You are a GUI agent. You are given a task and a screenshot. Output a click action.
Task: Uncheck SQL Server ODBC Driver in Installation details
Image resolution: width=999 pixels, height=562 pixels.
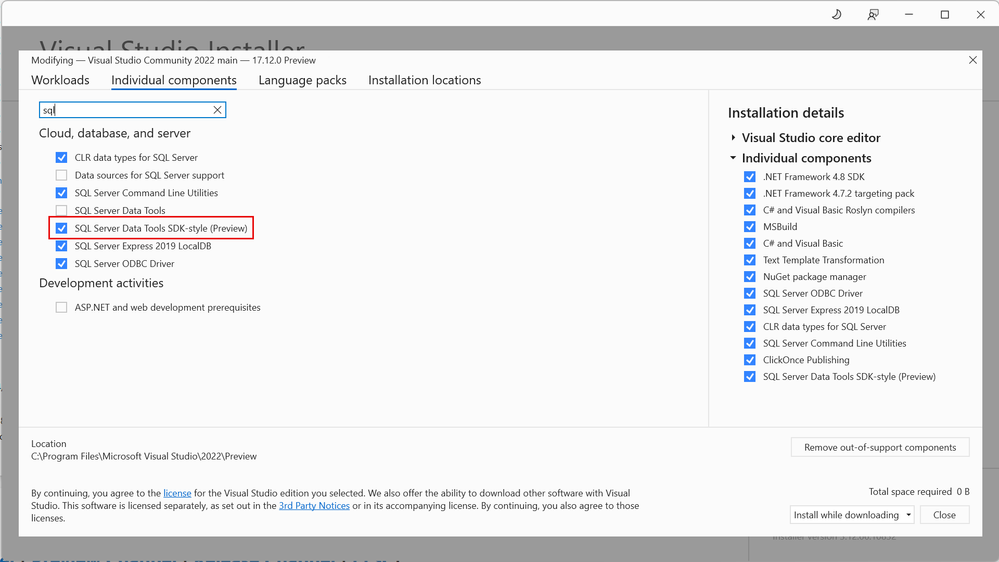click(x=750, y=293)
